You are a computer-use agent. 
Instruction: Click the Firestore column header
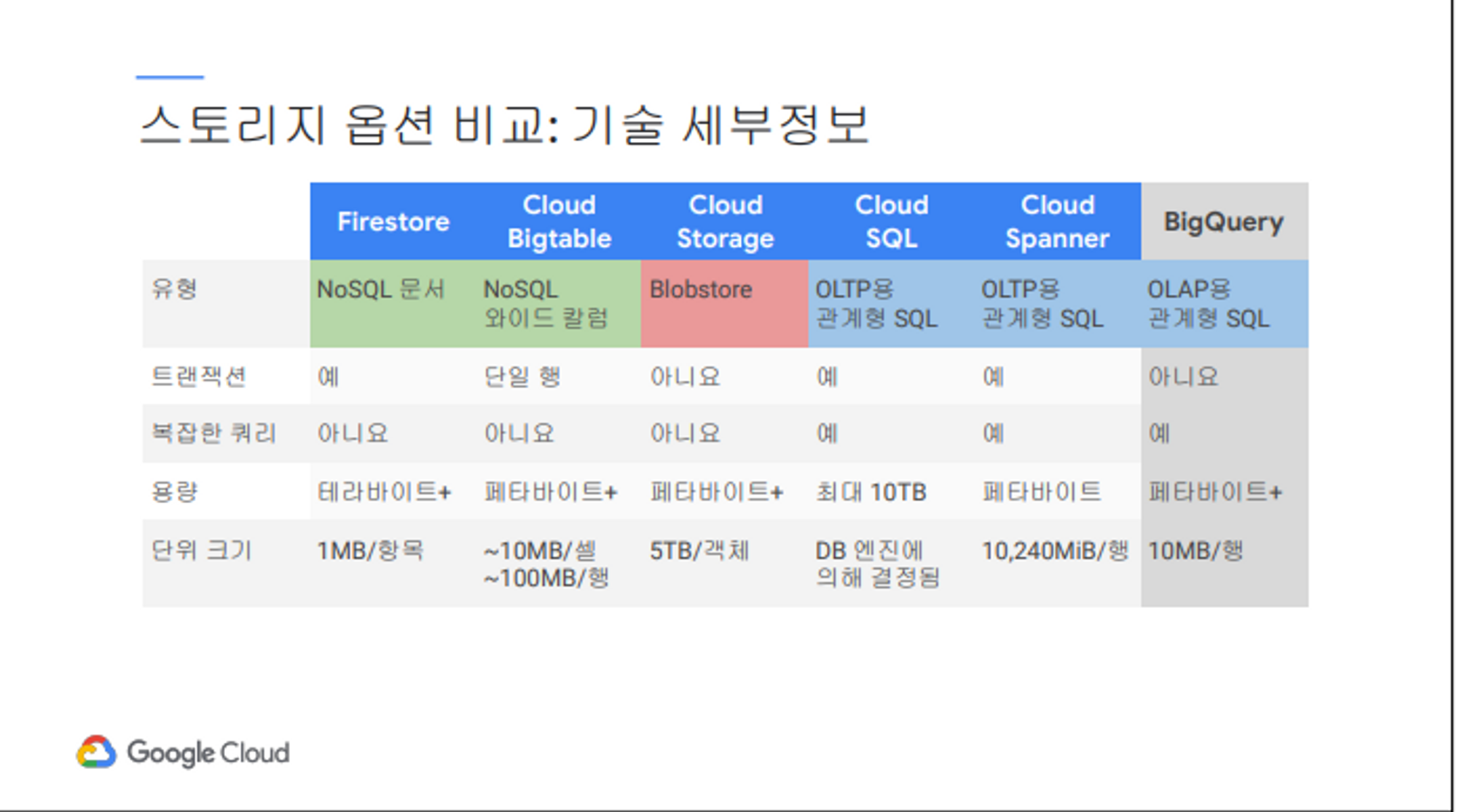pyautogui.click(x=393, y=221)
